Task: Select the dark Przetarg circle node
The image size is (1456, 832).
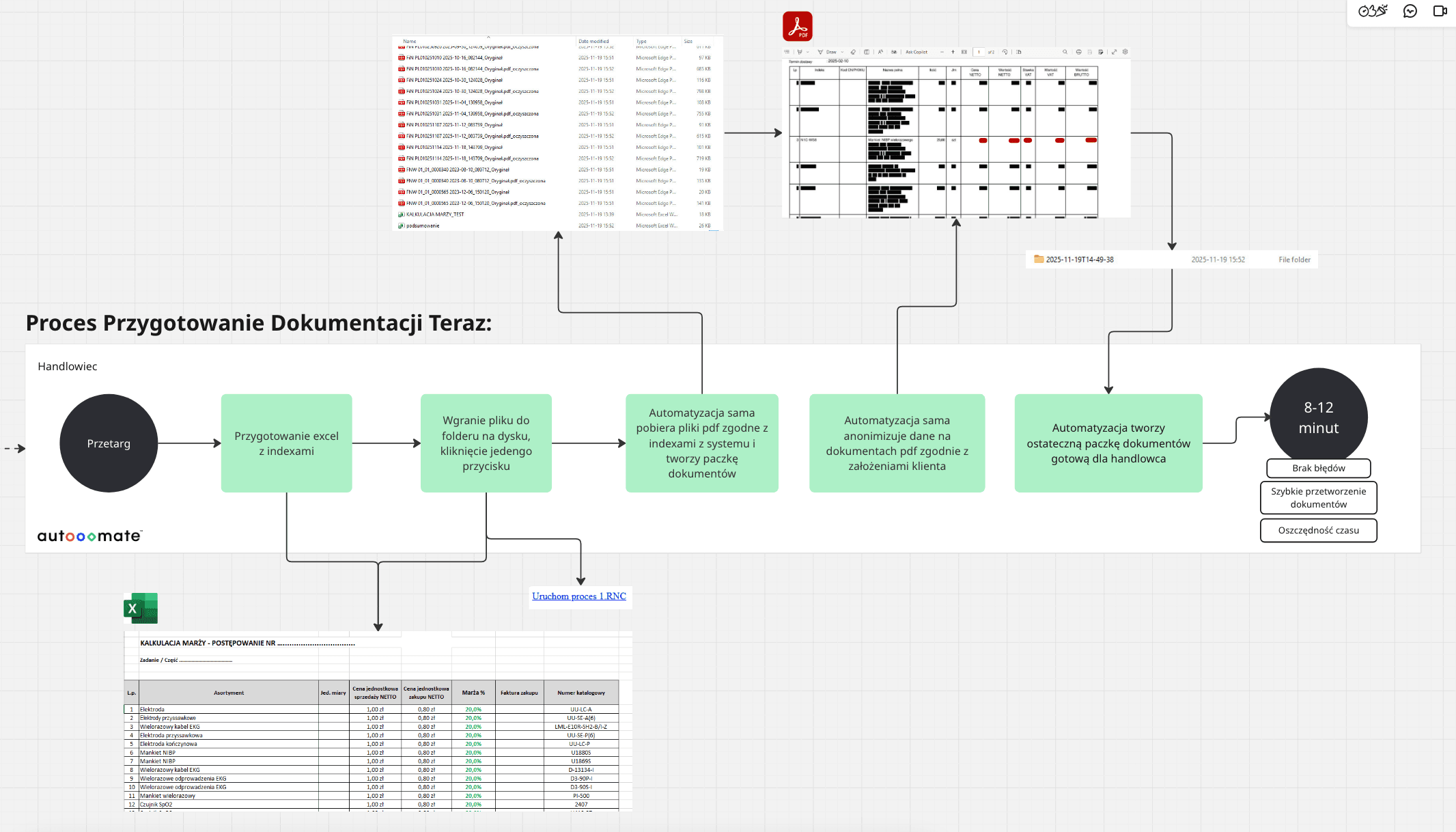Action: coord(109,443)
